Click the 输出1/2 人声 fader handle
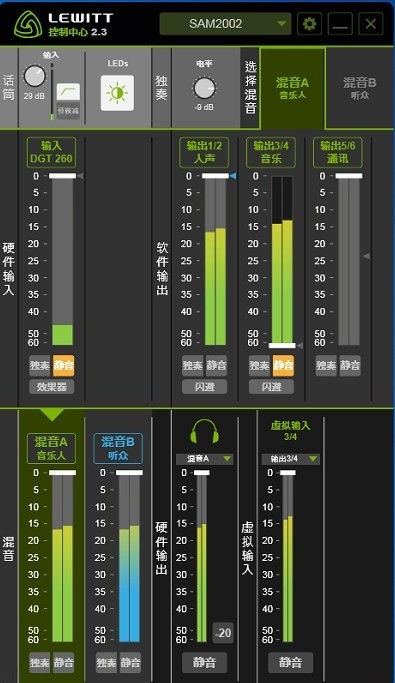Screen dimensions: 395x683 click(215, 176)
